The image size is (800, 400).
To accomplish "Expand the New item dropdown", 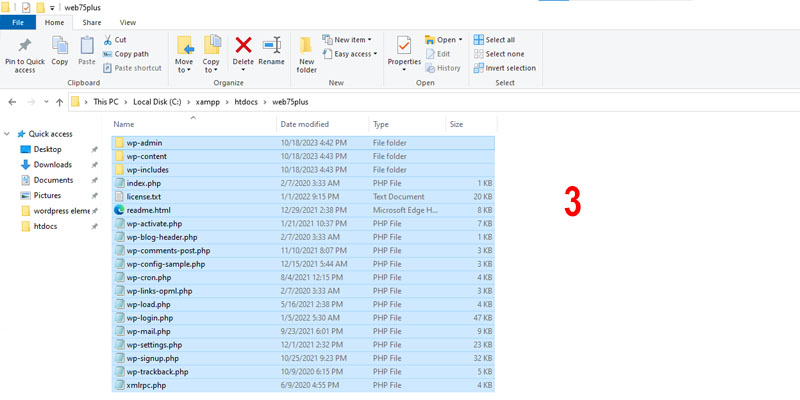I will 369,40.
